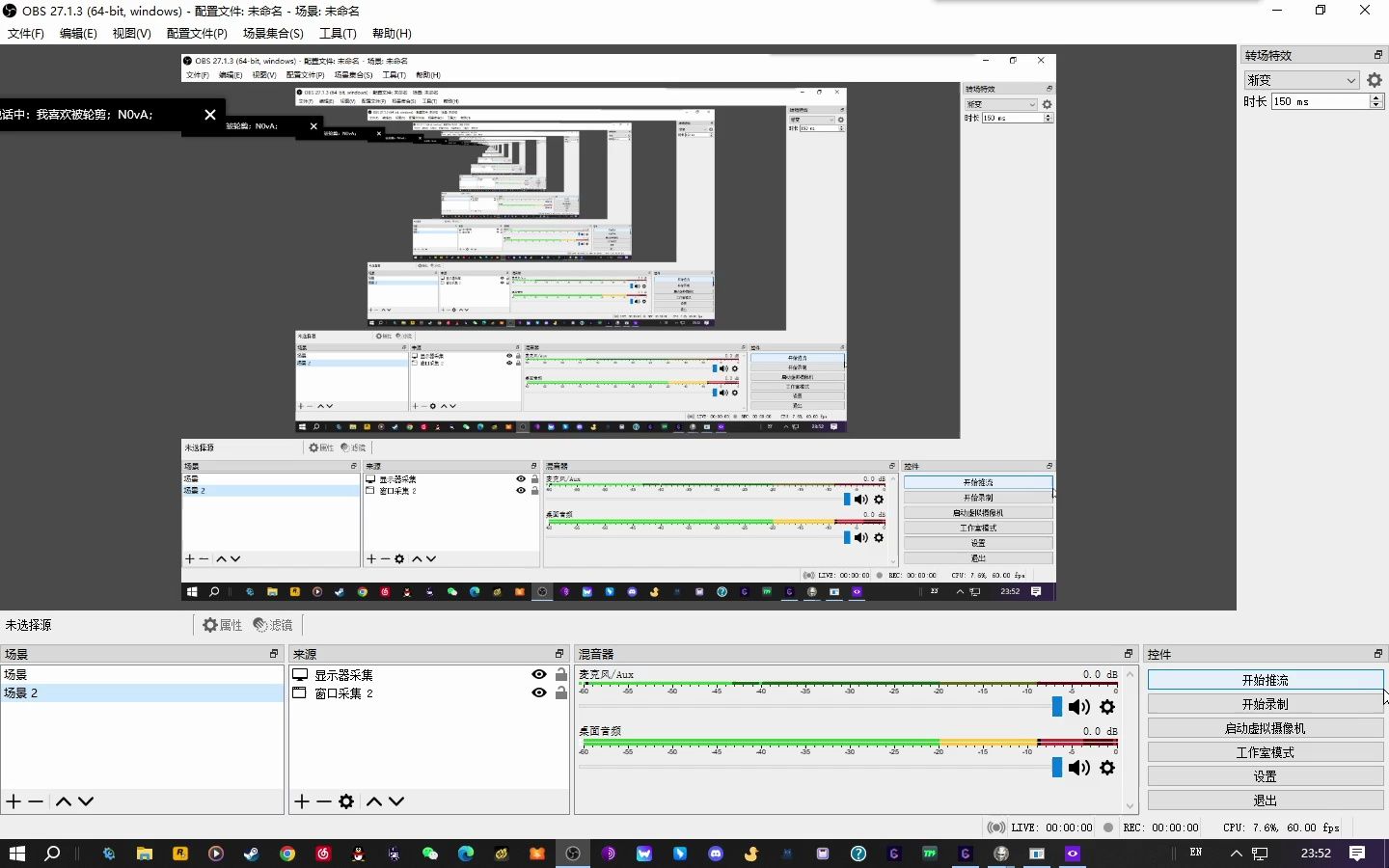Move the selected source down
The image size is (1389, 868).
point(396,801)
